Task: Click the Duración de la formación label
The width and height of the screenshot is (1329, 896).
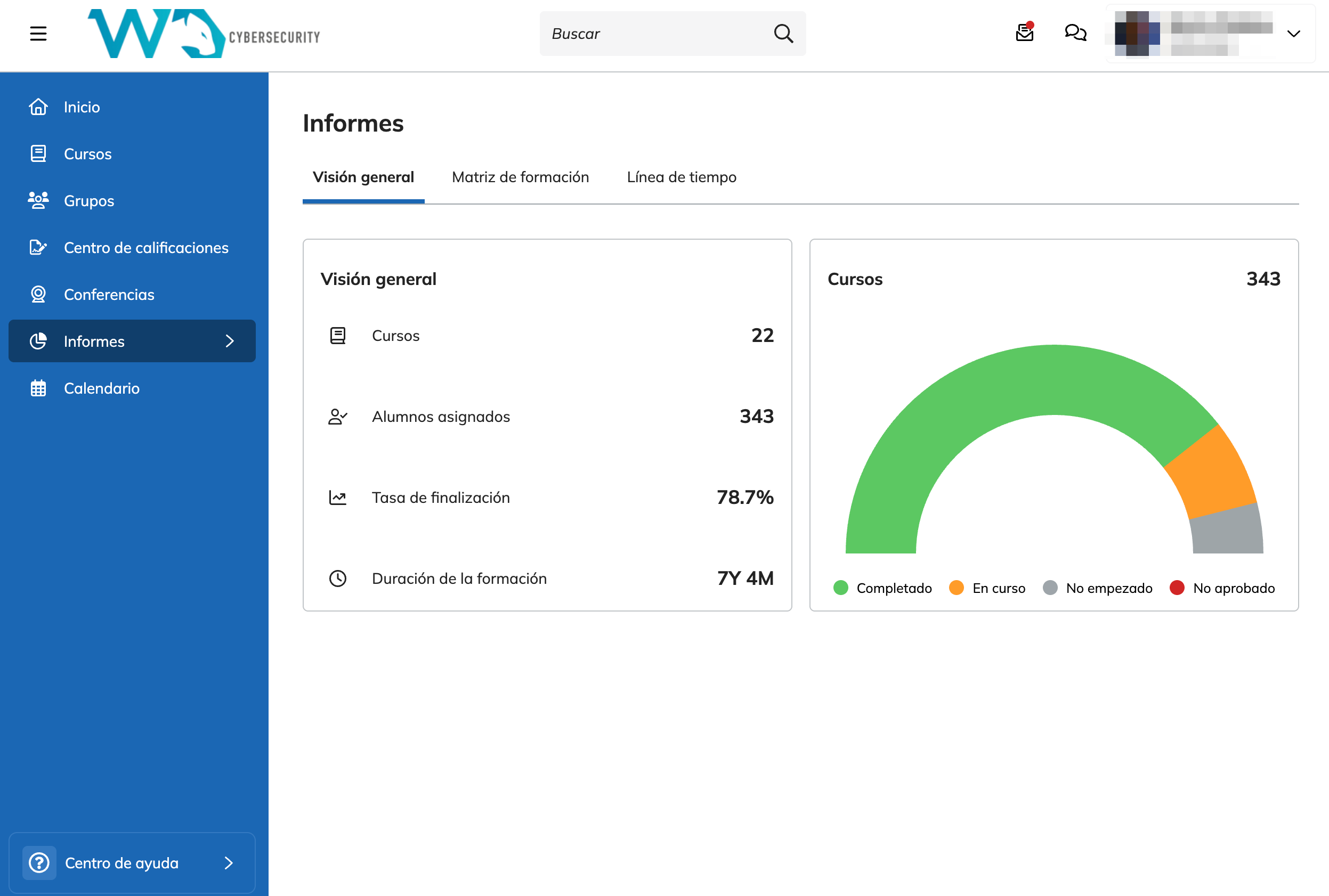Action: coord(459,579)
